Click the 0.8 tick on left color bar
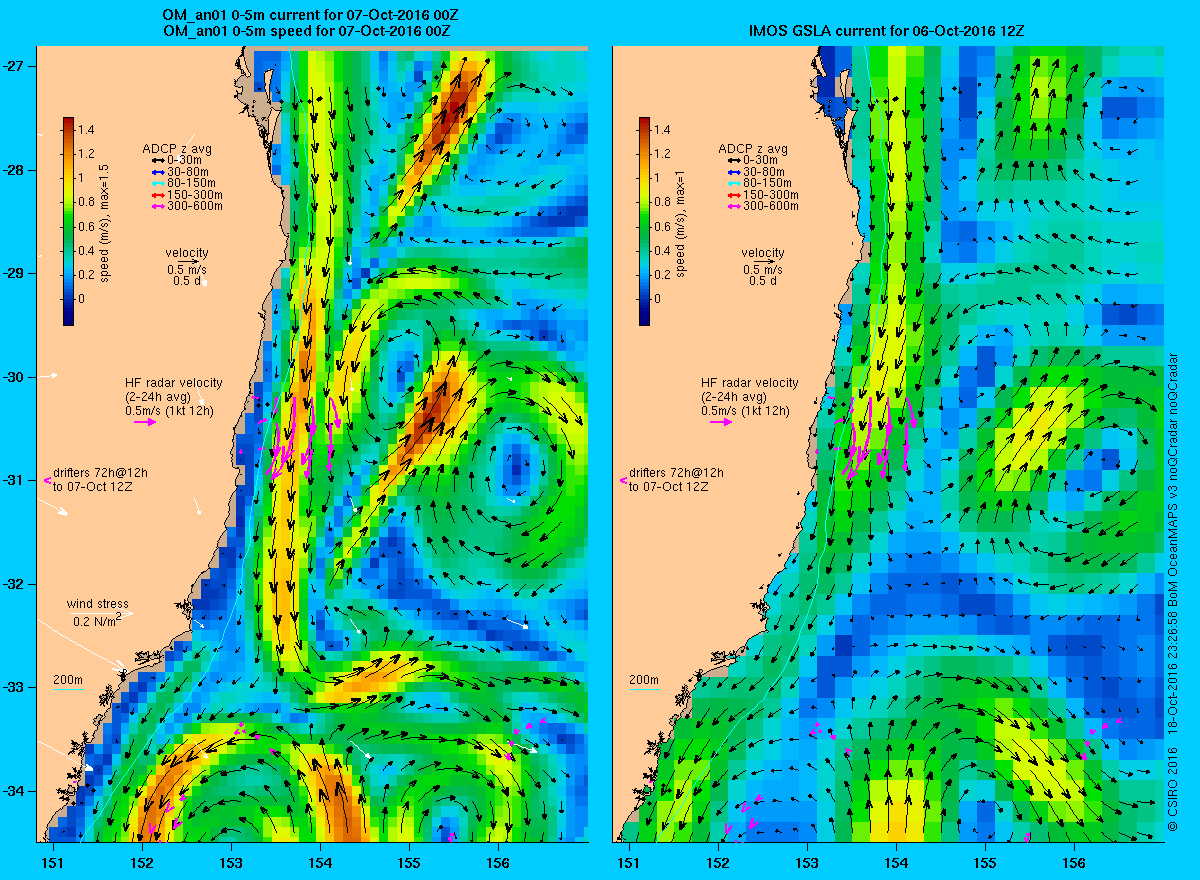 [89, 203]
